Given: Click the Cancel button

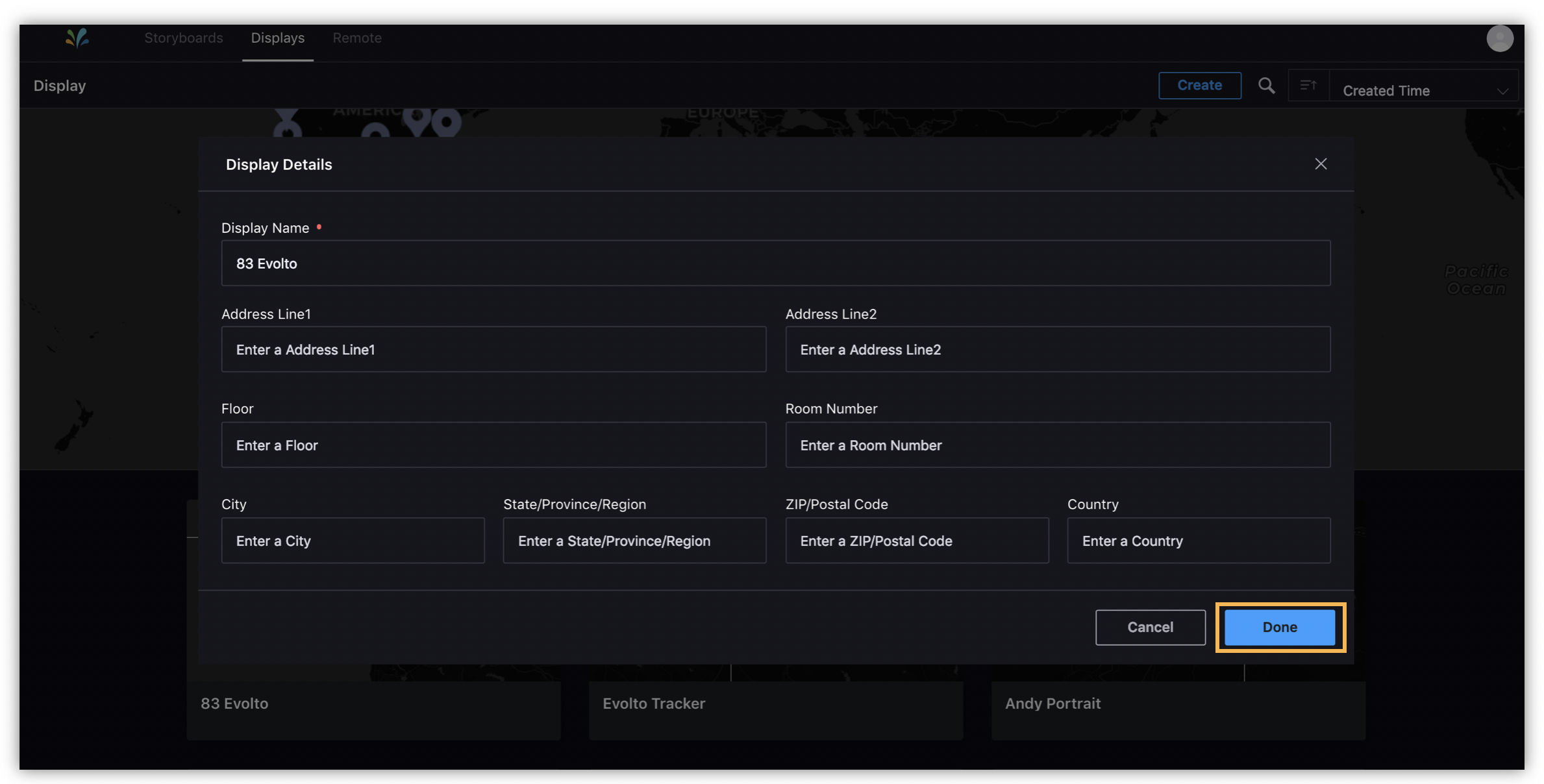Looking at the screenshot, I should point(1150,627).
